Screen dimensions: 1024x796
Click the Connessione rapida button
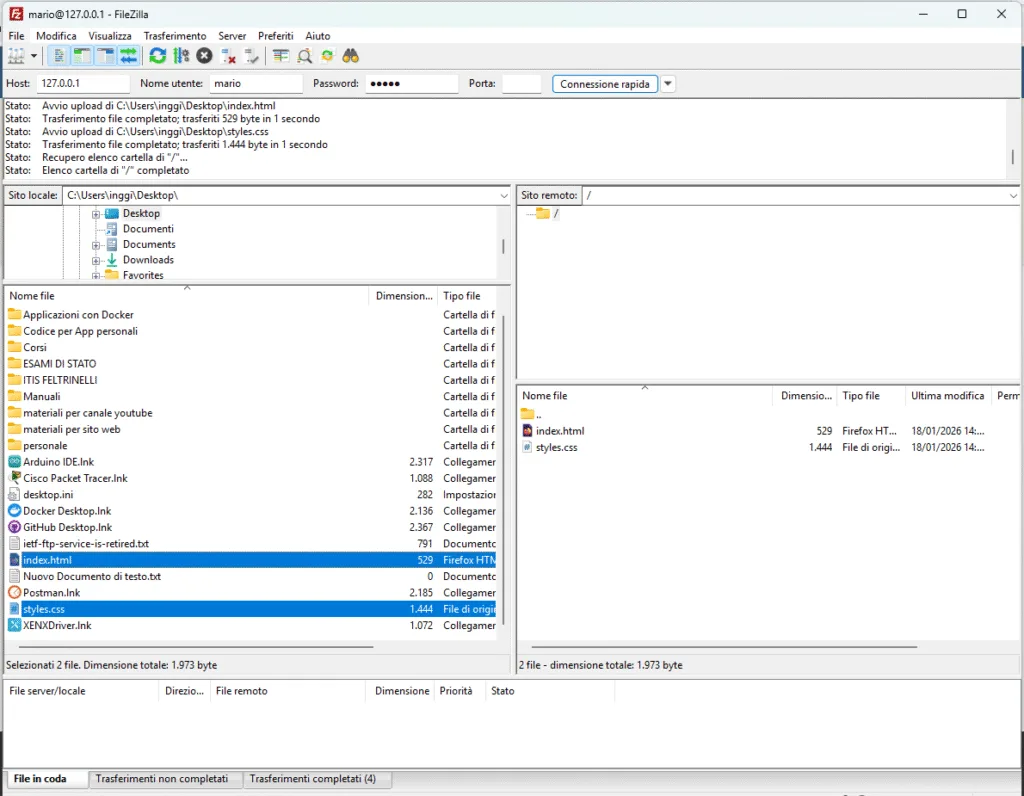click(x=605, y=84)
